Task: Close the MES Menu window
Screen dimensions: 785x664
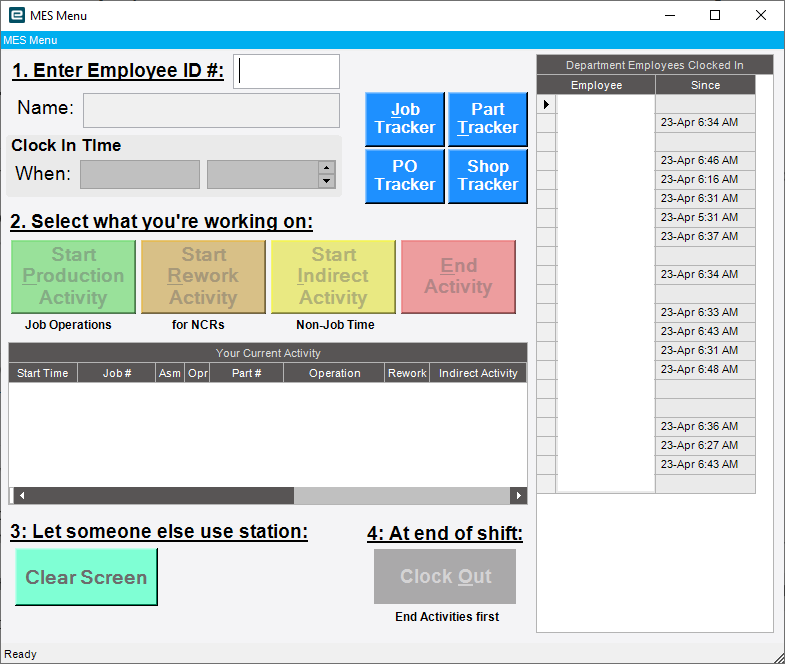Action: 760,16
